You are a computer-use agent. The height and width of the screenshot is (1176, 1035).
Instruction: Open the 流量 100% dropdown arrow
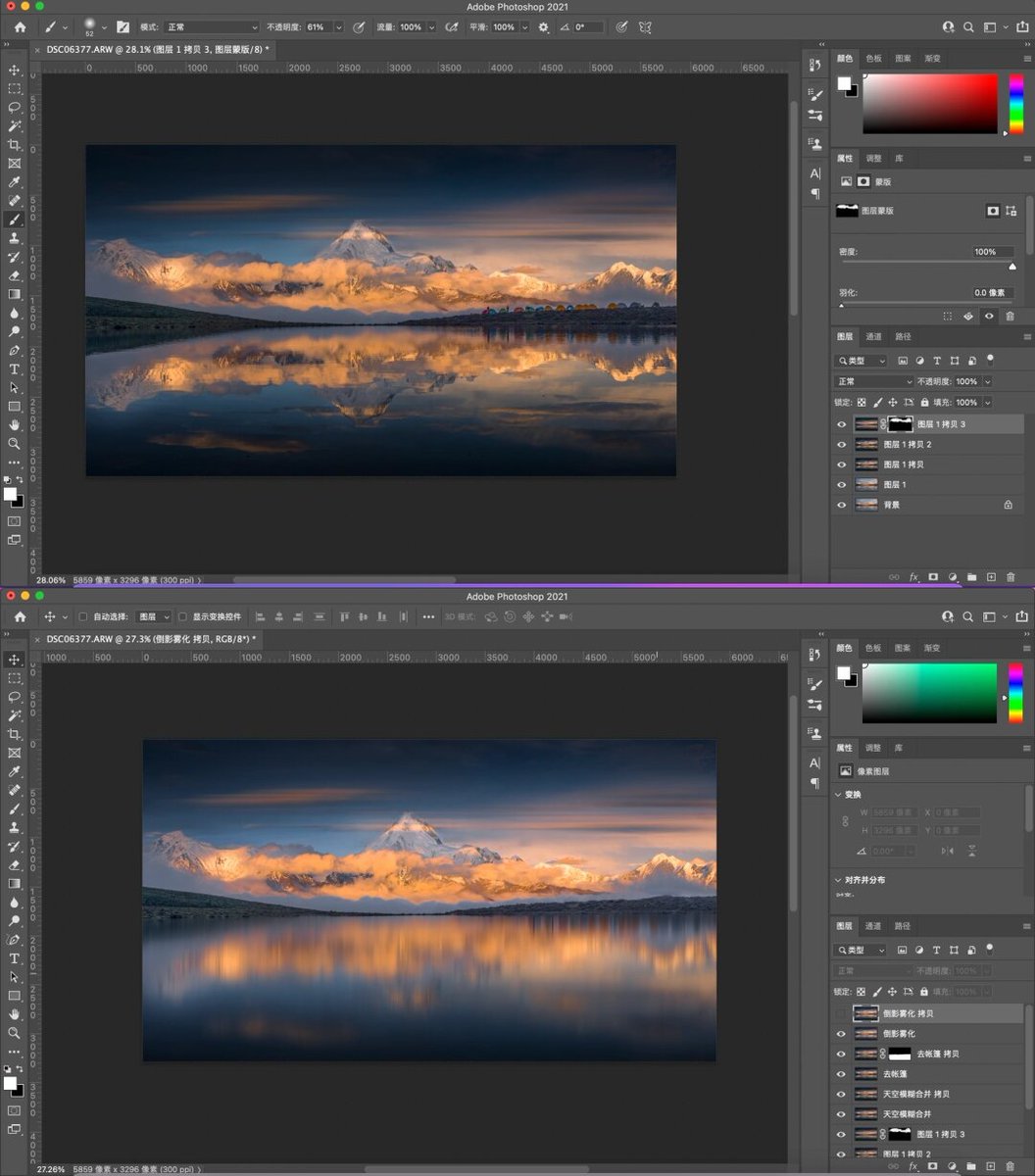click(x=431, y=27)
